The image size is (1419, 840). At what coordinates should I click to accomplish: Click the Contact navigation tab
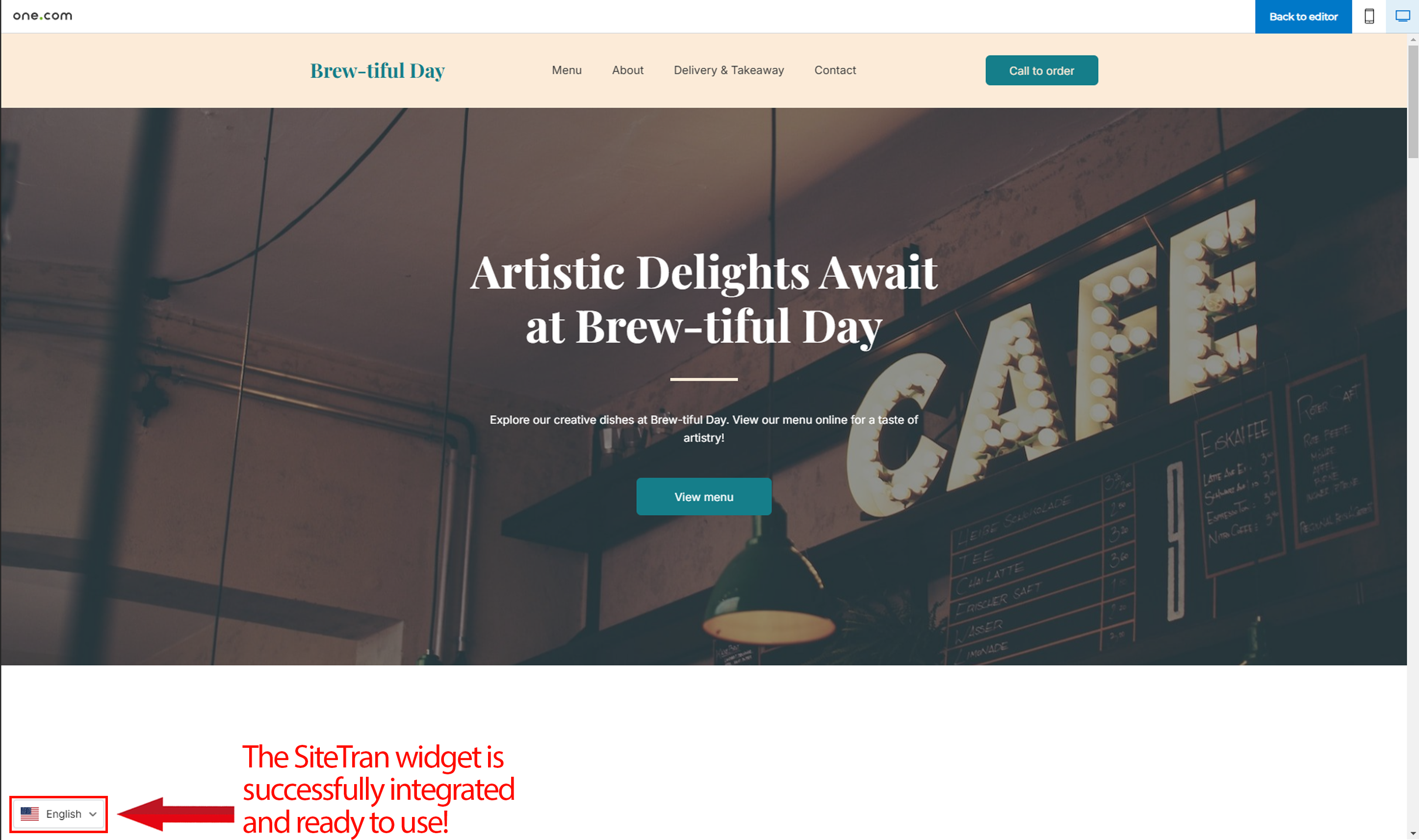[x=835, y=70]
